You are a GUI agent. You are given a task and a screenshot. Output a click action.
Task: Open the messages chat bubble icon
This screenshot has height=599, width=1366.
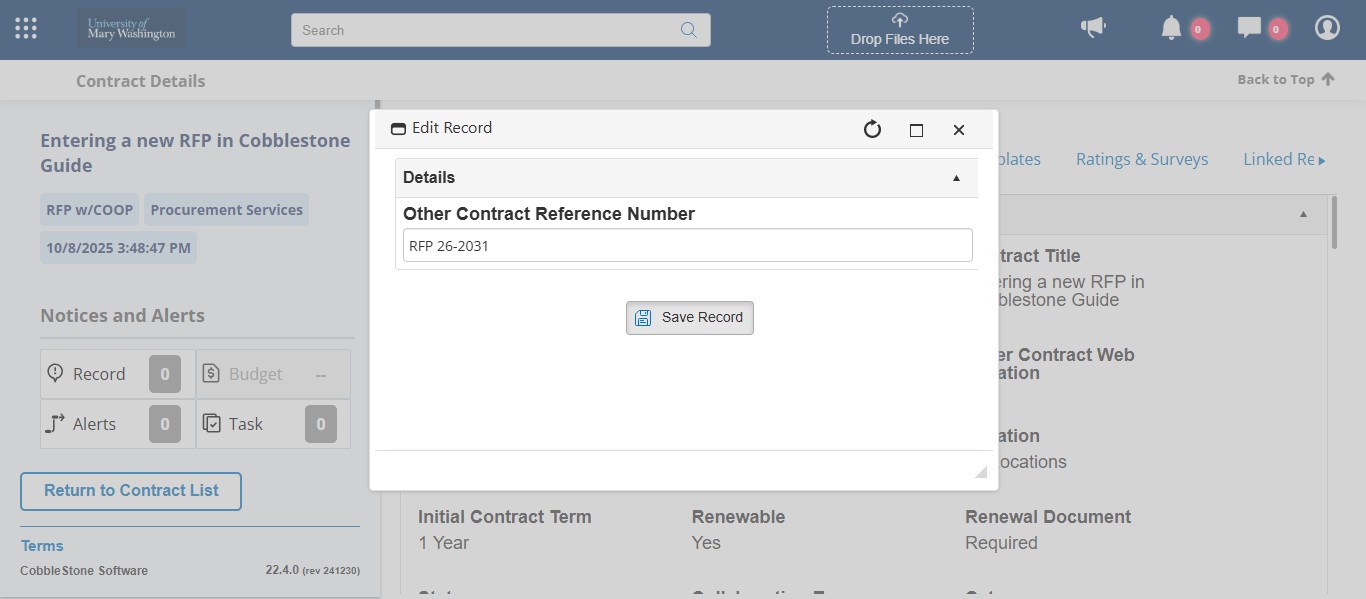(1249, 28)
